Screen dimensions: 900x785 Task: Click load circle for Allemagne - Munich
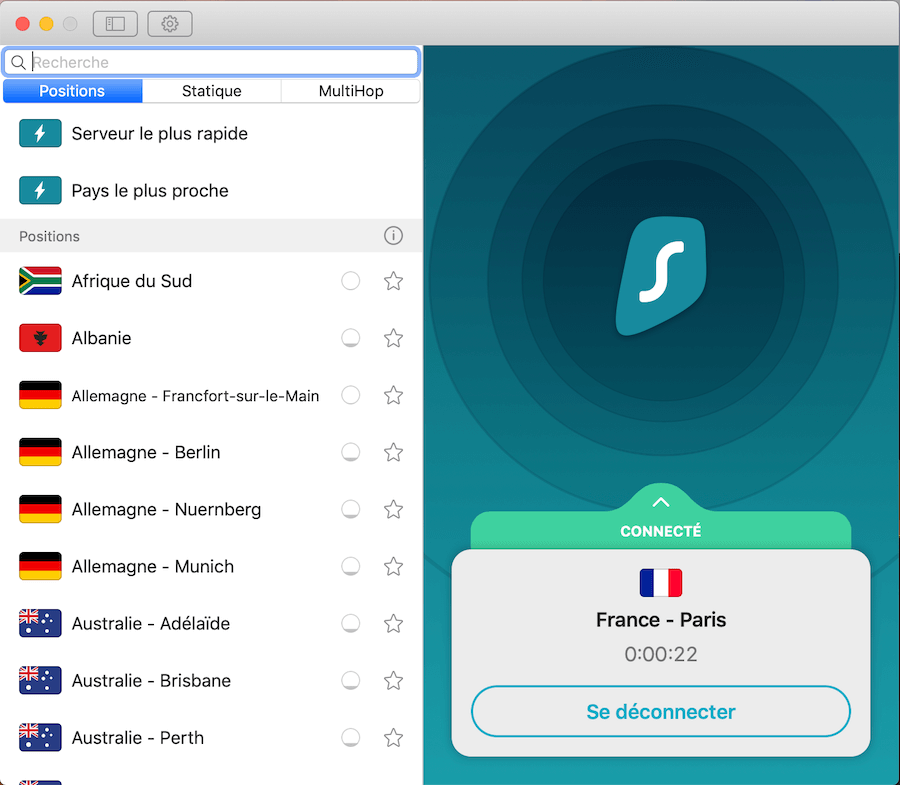(351, 566)
